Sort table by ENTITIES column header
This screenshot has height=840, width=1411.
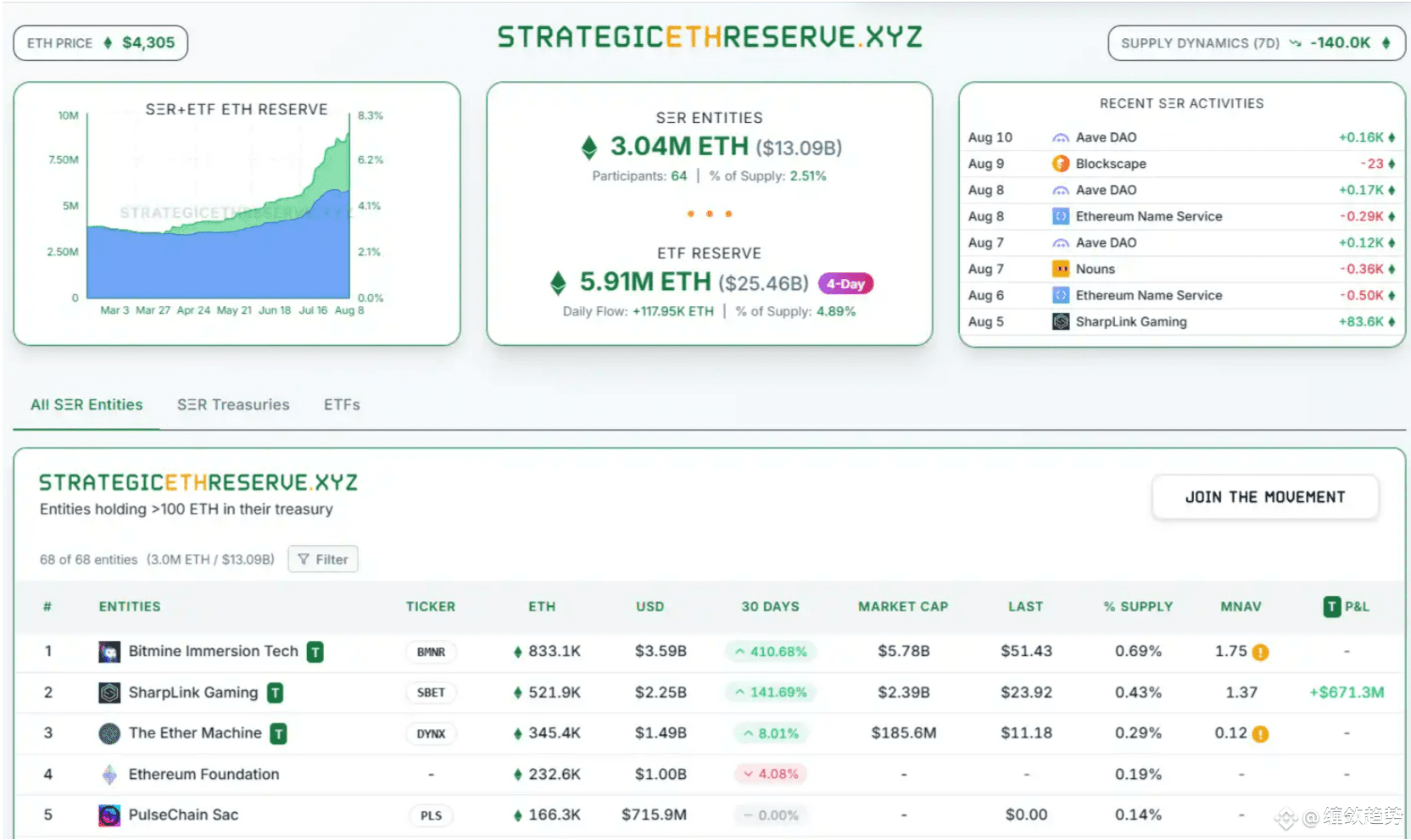[x=130, y=607]
